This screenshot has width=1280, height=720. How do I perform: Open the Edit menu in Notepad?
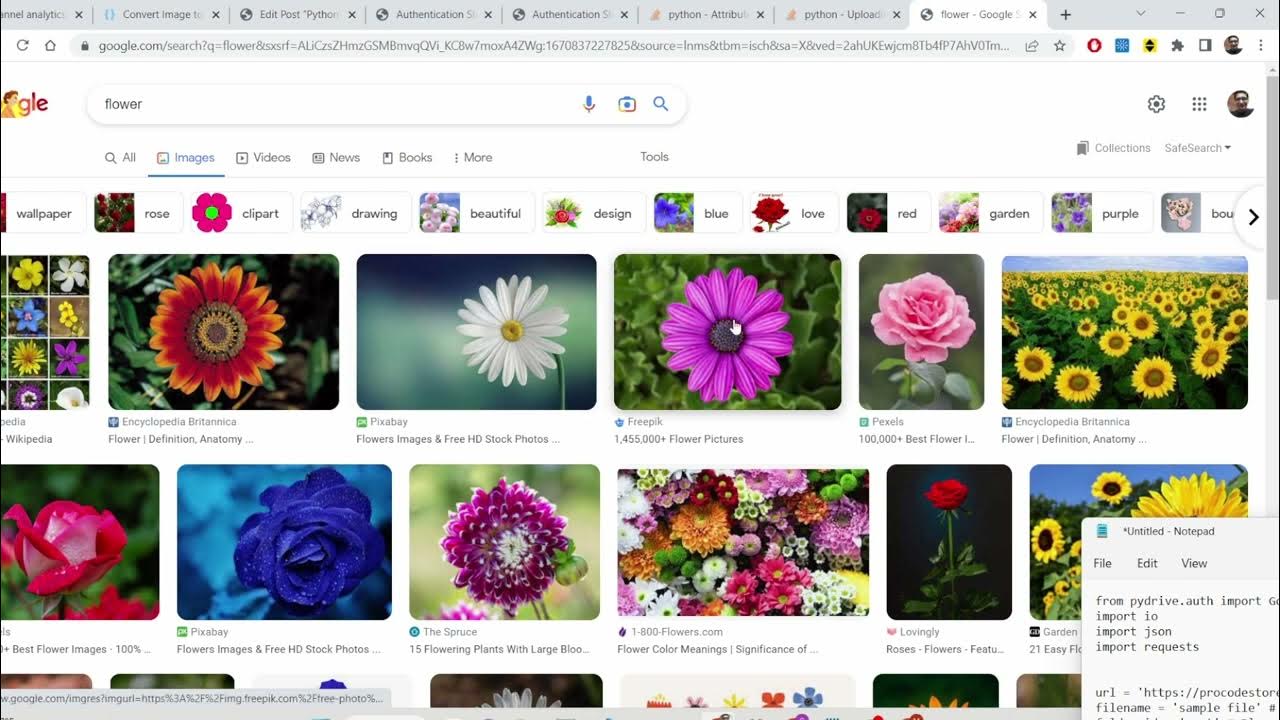click(x=1147, y=563)
